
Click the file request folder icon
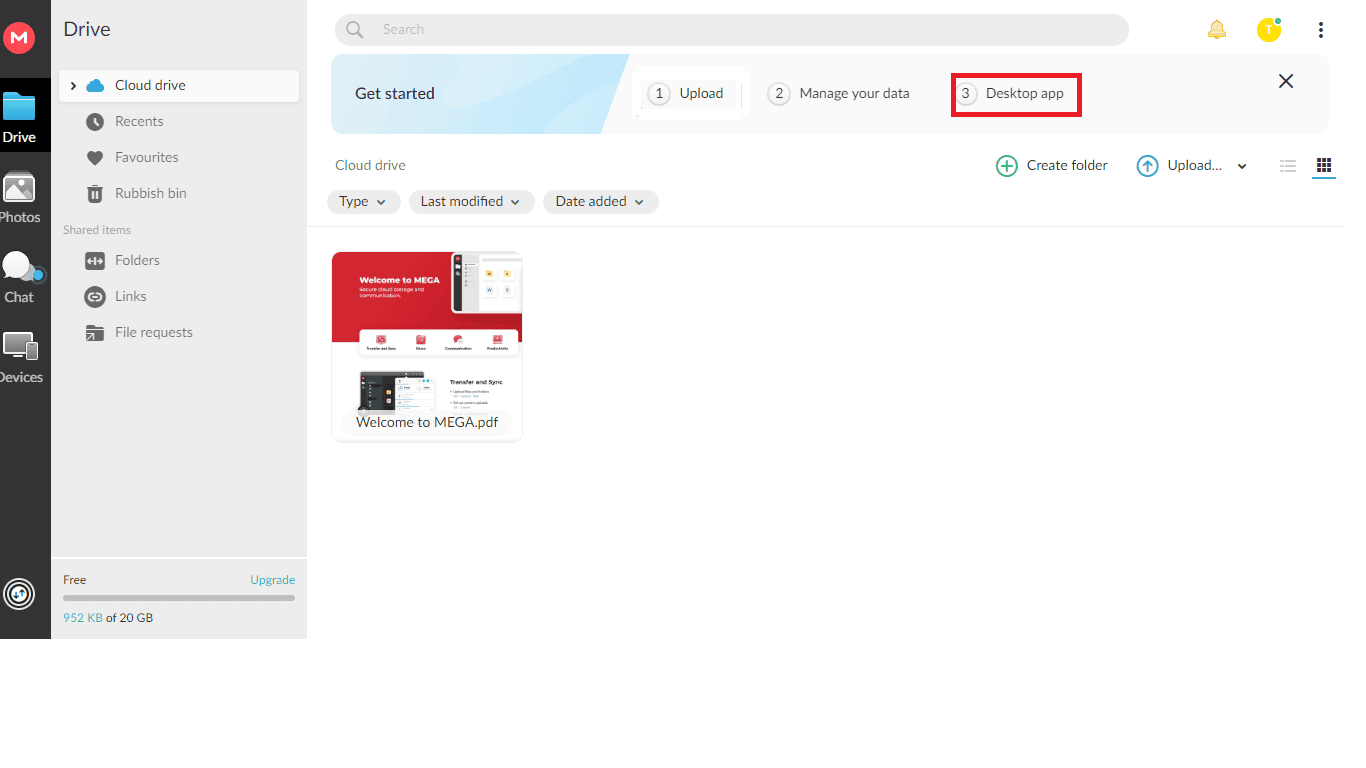tap(95, 333)
